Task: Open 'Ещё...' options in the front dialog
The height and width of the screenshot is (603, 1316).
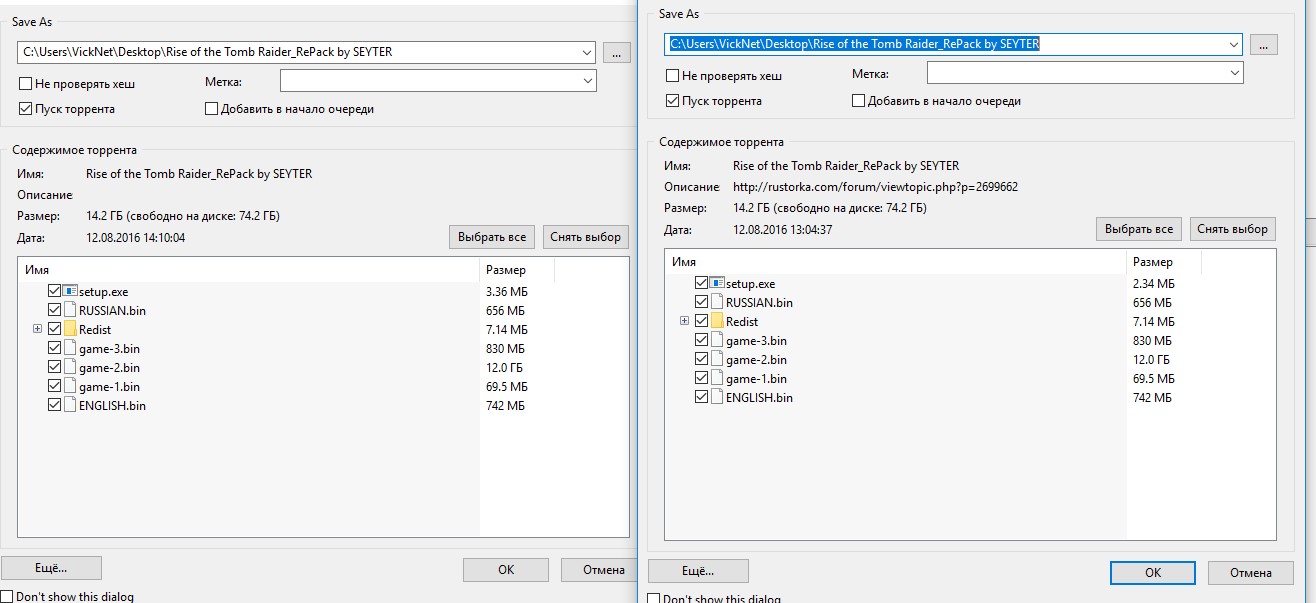Action: click(x=698, y=571)
